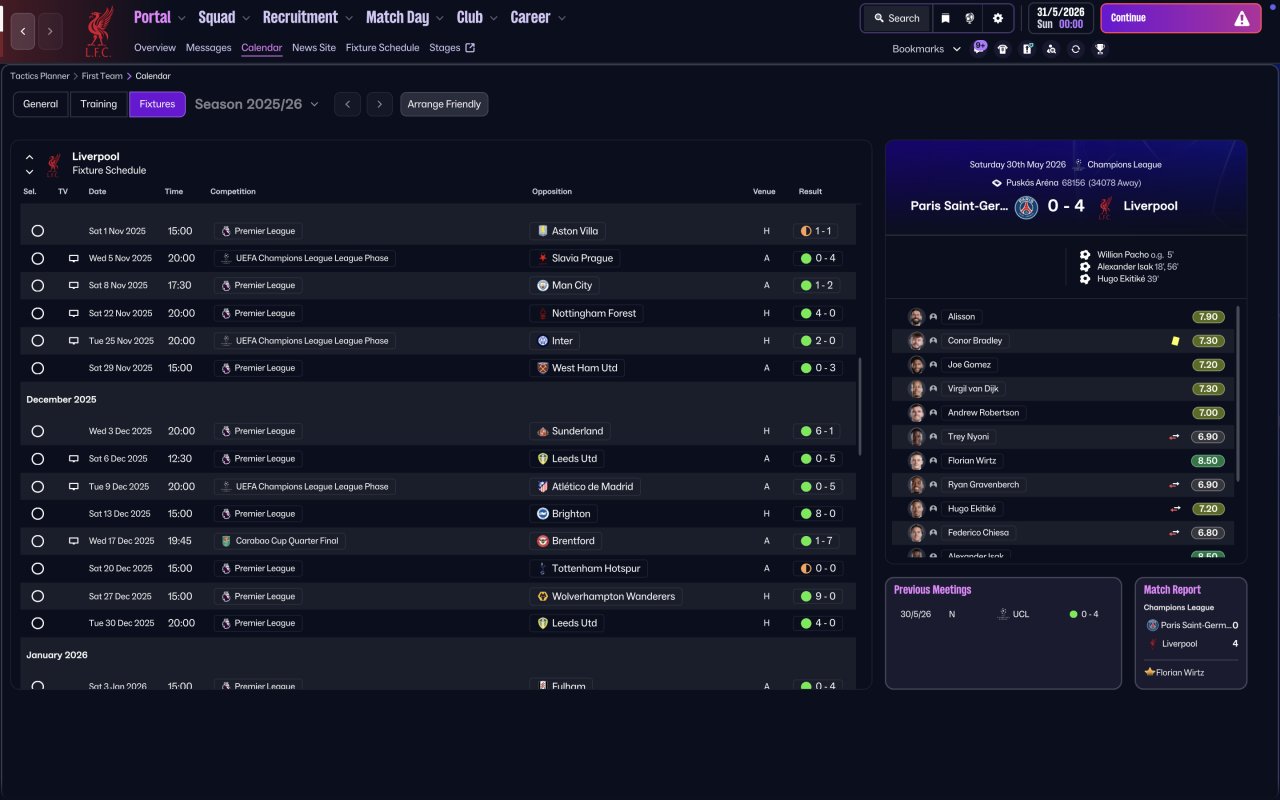
Task: Click the circular arrows icon in bookmarks bar
Action: tap(1075, 49)
